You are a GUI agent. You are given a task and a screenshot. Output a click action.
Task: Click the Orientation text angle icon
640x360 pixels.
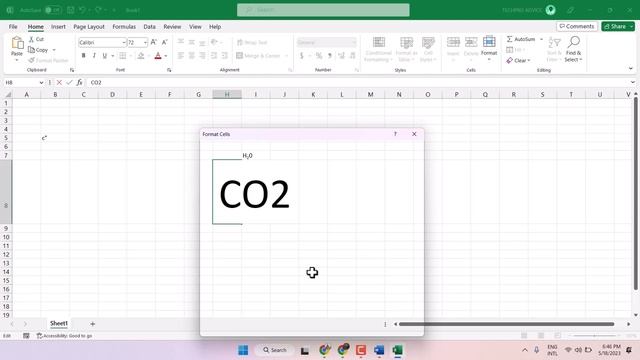[214, 42]
